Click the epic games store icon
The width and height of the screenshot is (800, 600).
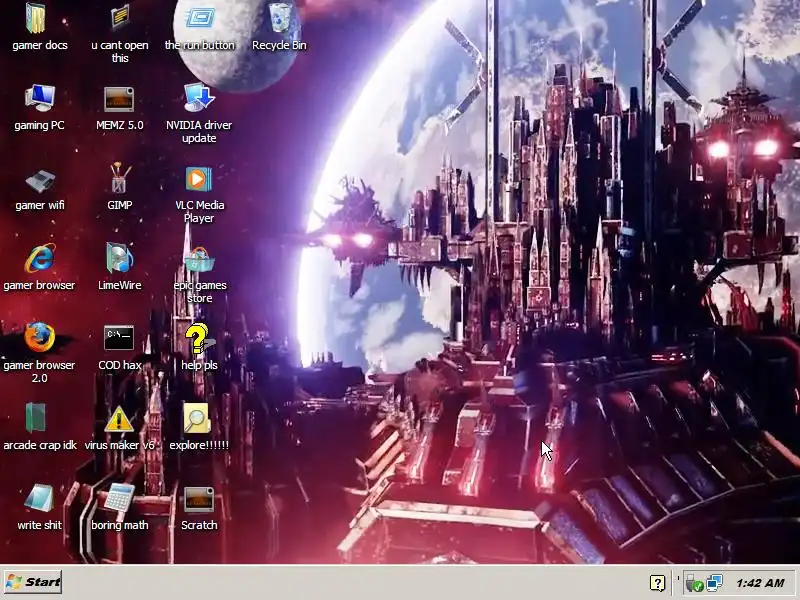coord(199,259)
